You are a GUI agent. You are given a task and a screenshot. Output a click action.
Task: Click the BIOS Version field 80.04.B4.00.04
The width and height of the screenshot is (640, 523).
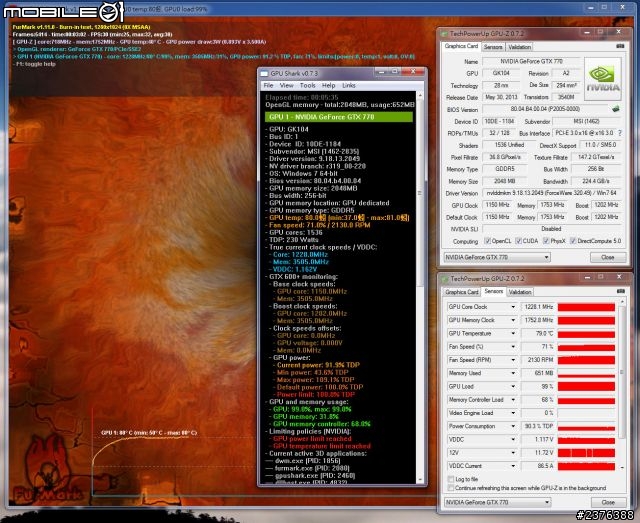point(545,109)
